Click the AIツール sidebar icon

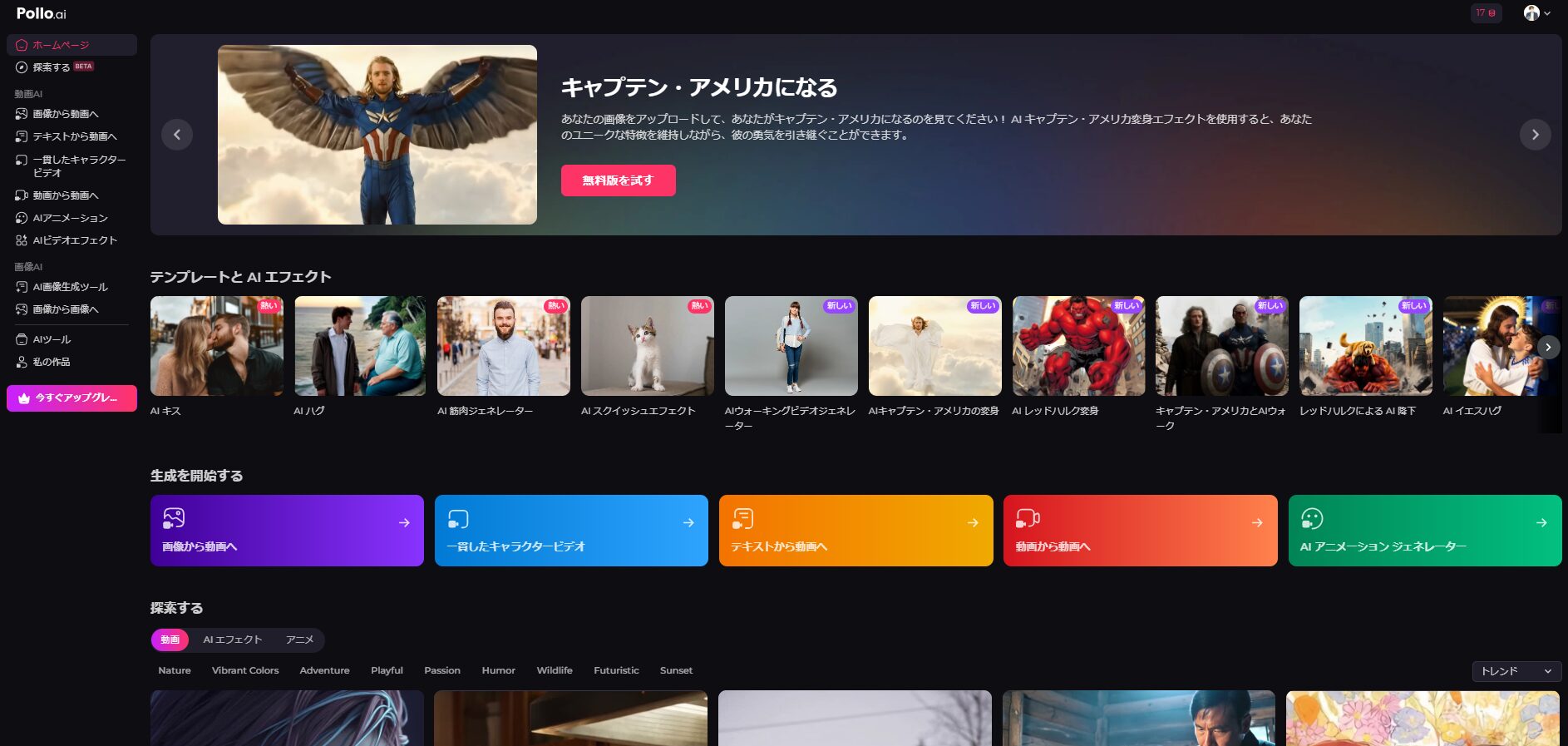click(22, 339)
